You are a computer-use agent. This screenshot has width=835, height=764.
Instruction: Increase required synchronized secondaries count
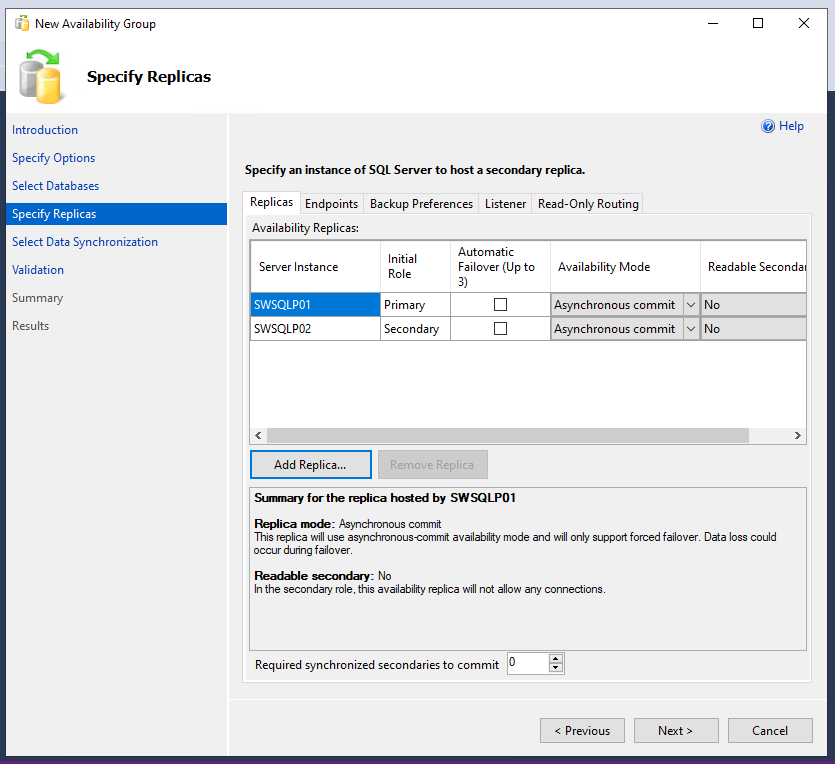coord(556,659)
